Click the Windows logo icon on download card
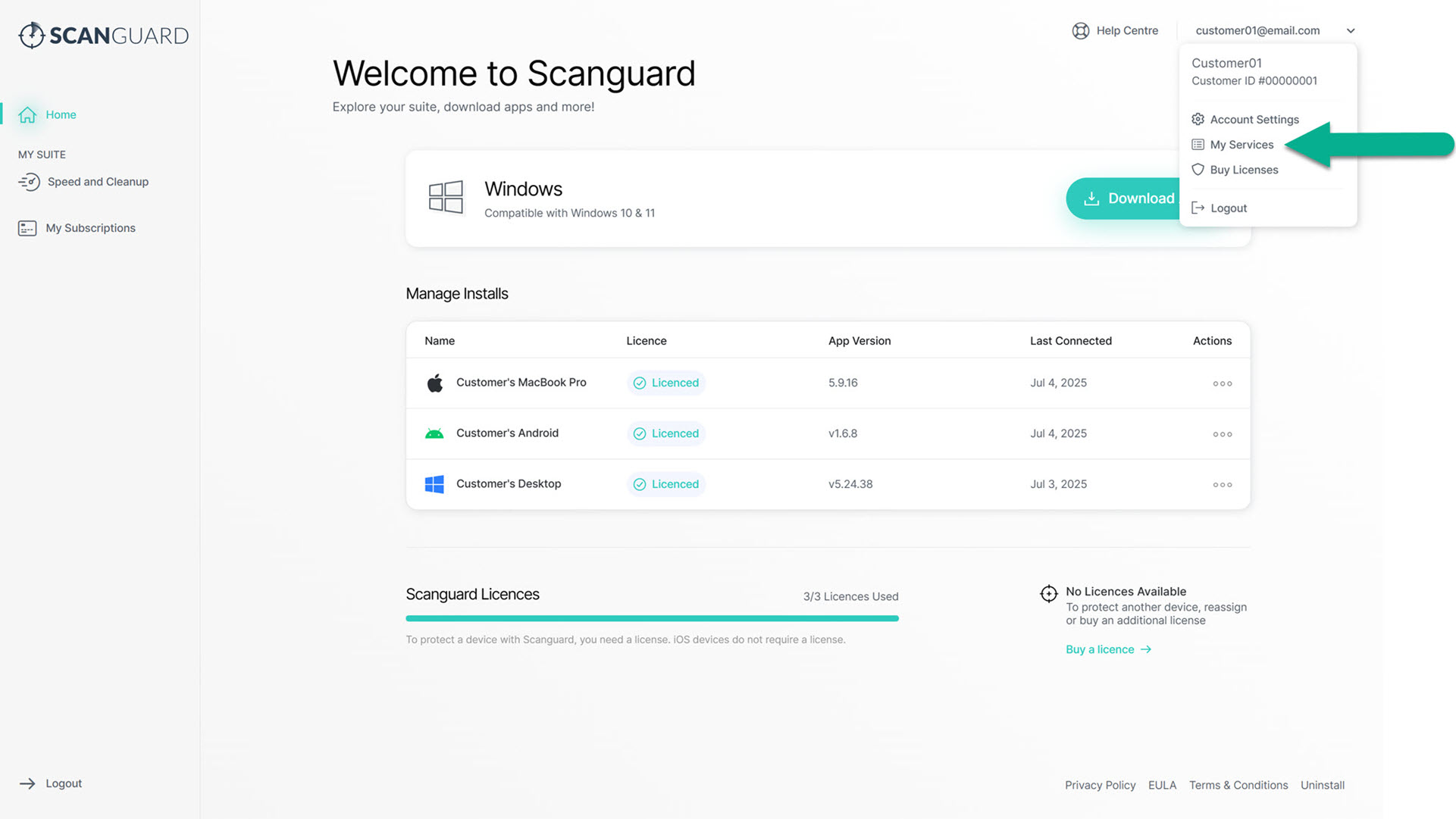This screenshot has height=819, width=1456. coord(446,198)
